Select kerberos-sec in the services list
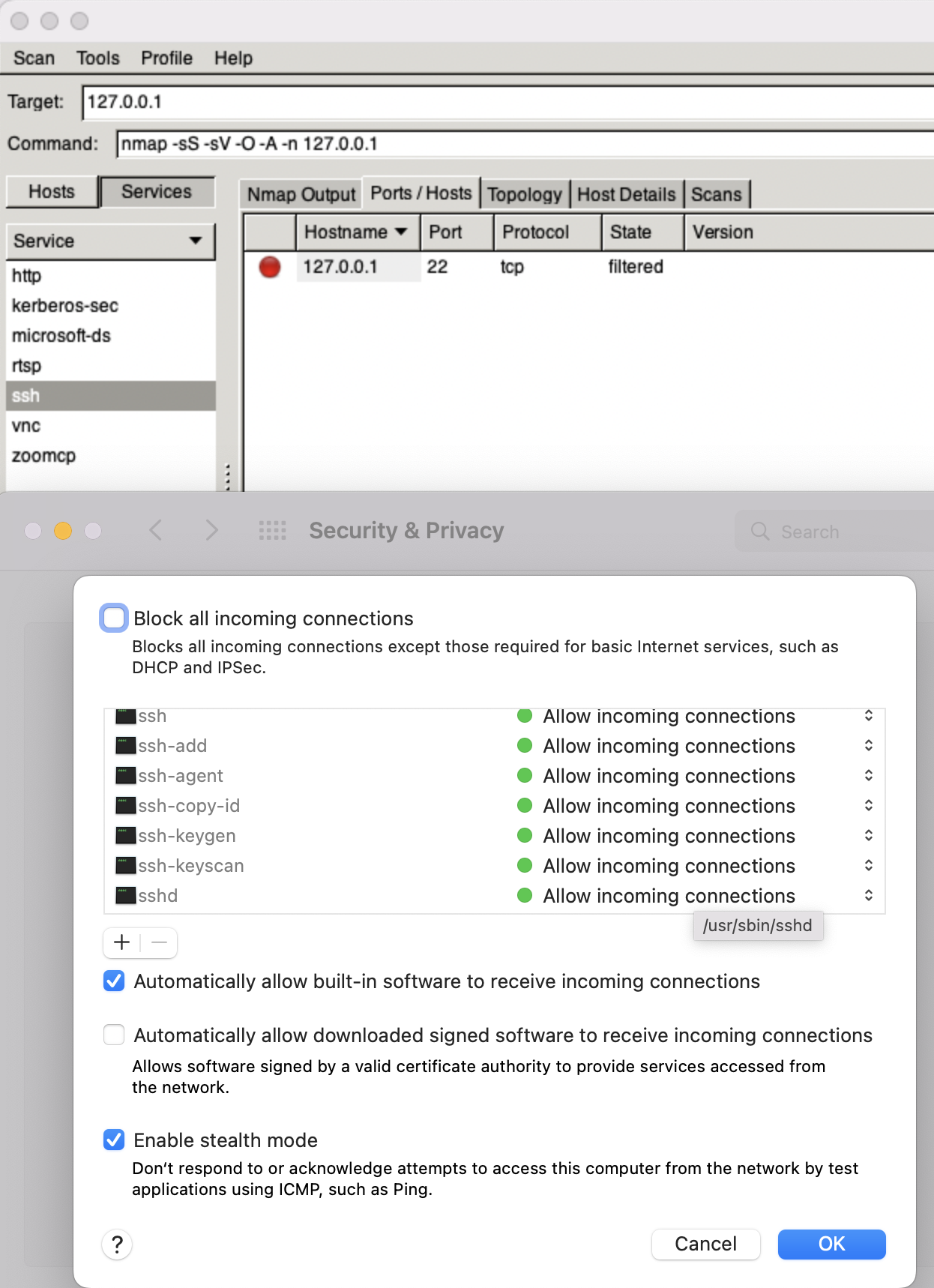The image size is (934, 1288). point(111,306)
